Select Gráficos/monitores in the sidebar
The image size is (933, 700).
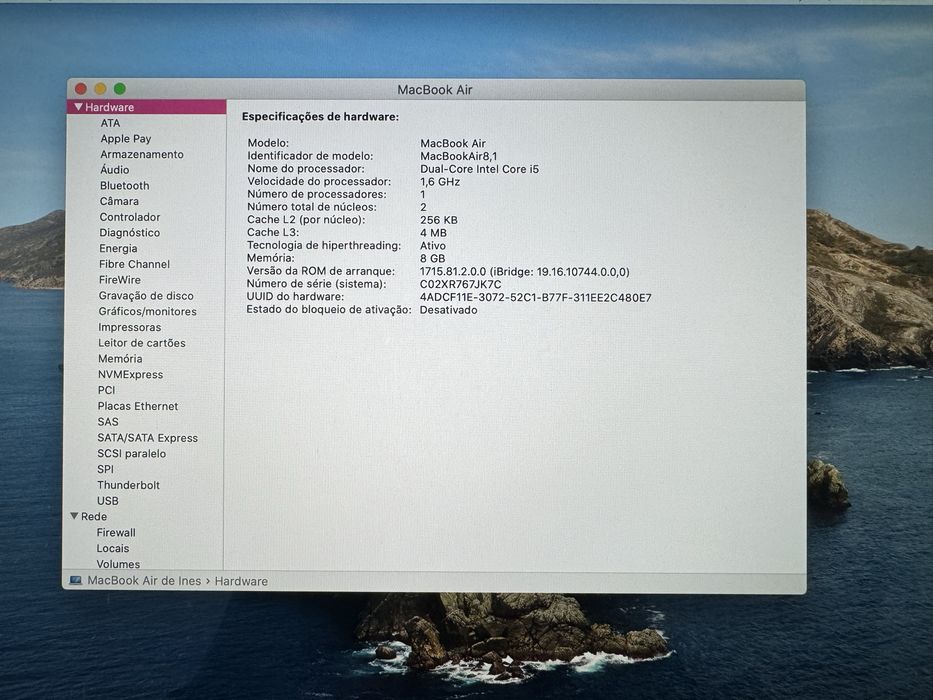[x=147, y=311]
